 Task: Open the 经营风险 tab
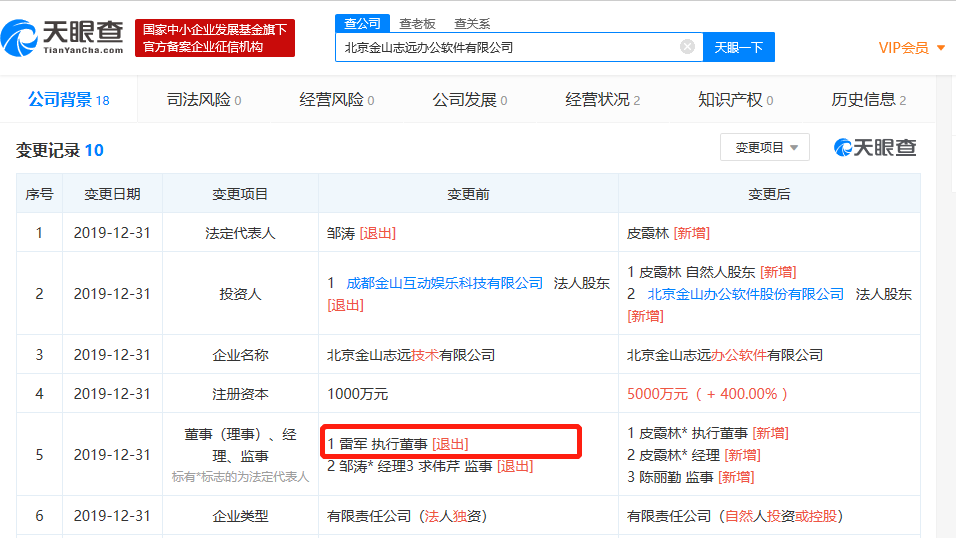[337, 99]
